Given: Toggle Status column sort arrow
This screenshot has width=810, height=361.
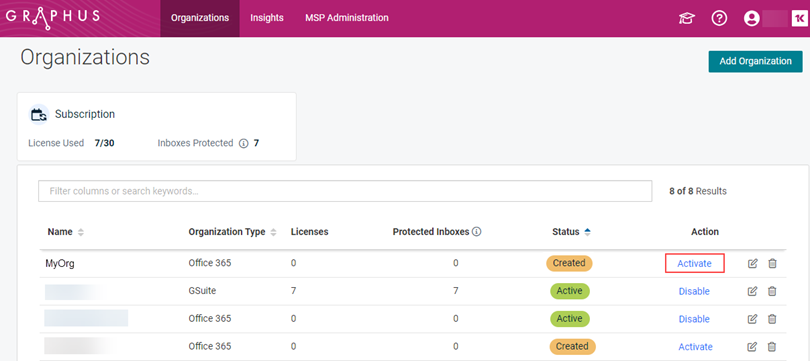Looking at the screenshot, I should pos(587,232).
